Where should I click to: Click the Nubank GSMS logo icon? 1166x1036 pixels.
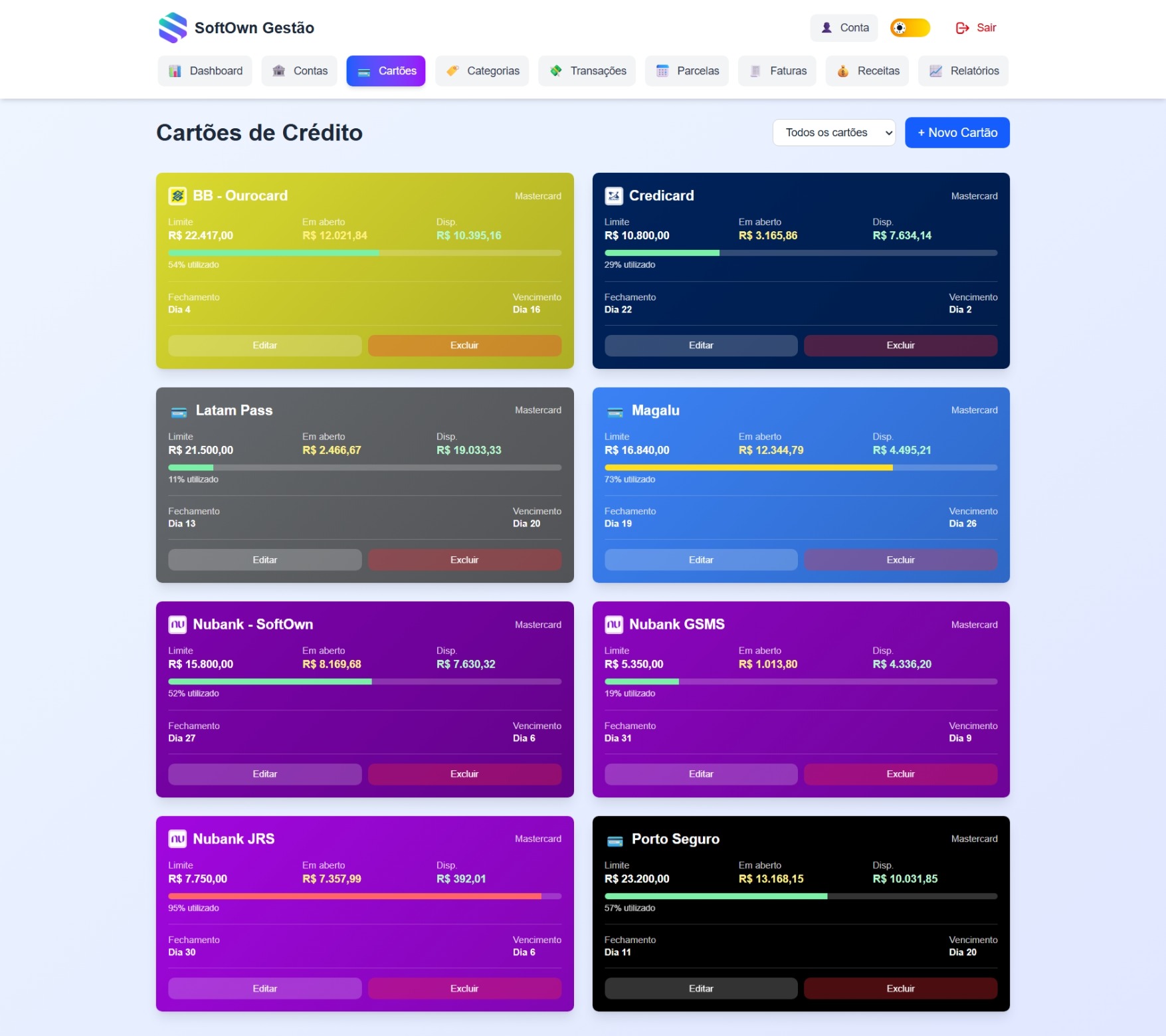click(613, 625)
